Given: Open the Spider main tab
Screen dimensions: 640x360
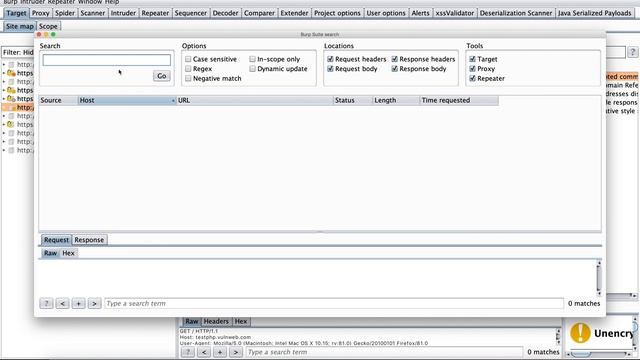Looking at the screenshot, I should 65,13.
